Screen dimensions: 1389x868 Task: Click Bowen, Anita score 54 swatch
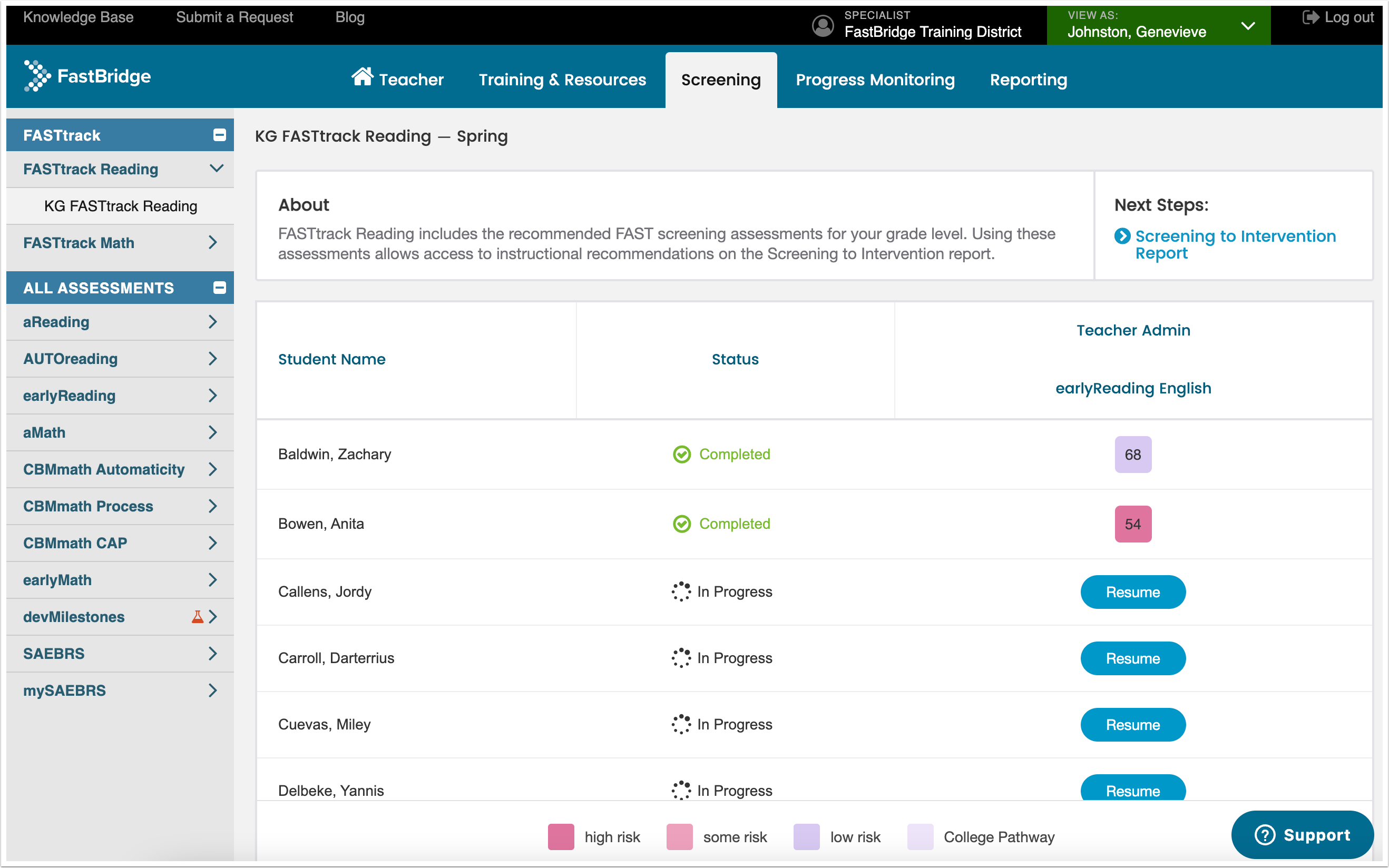click(1132, 524)
